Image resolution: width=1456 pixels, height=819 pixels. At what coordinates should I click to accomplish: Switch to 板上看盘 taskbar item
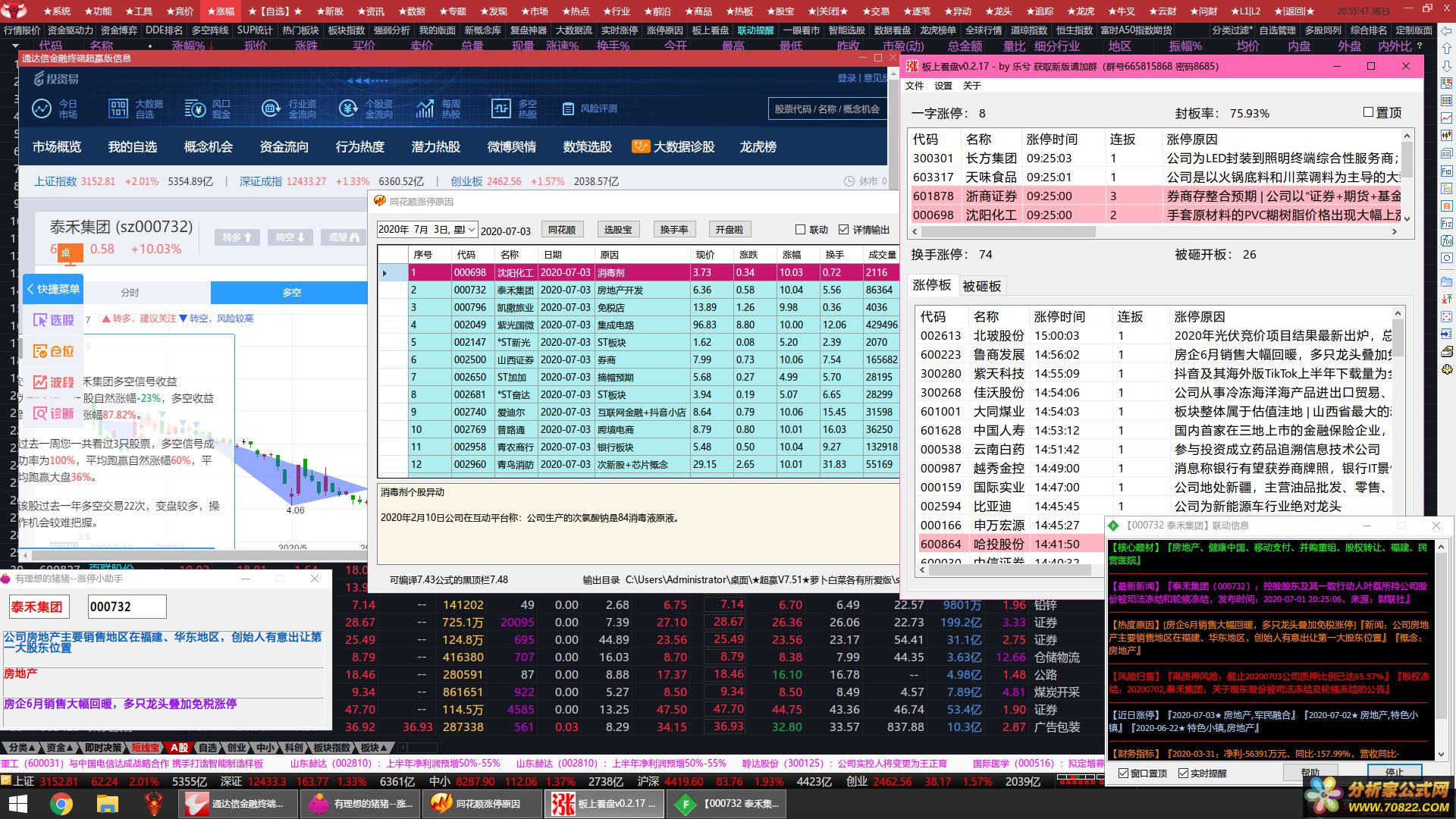coord(604,803)
